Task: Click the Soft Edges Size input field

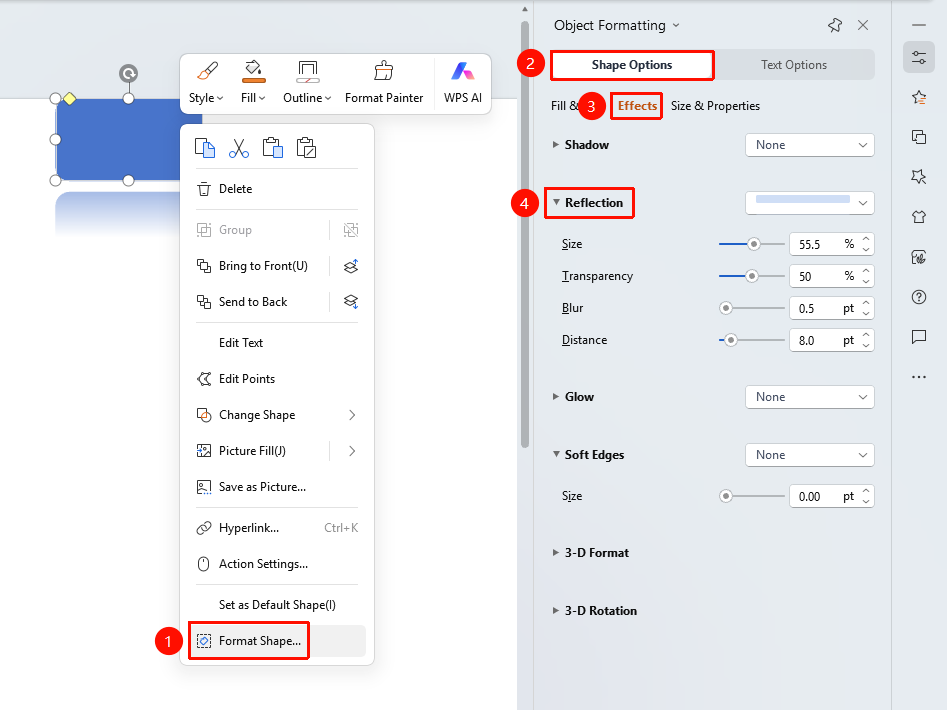Action: click(x=816, y=496)
